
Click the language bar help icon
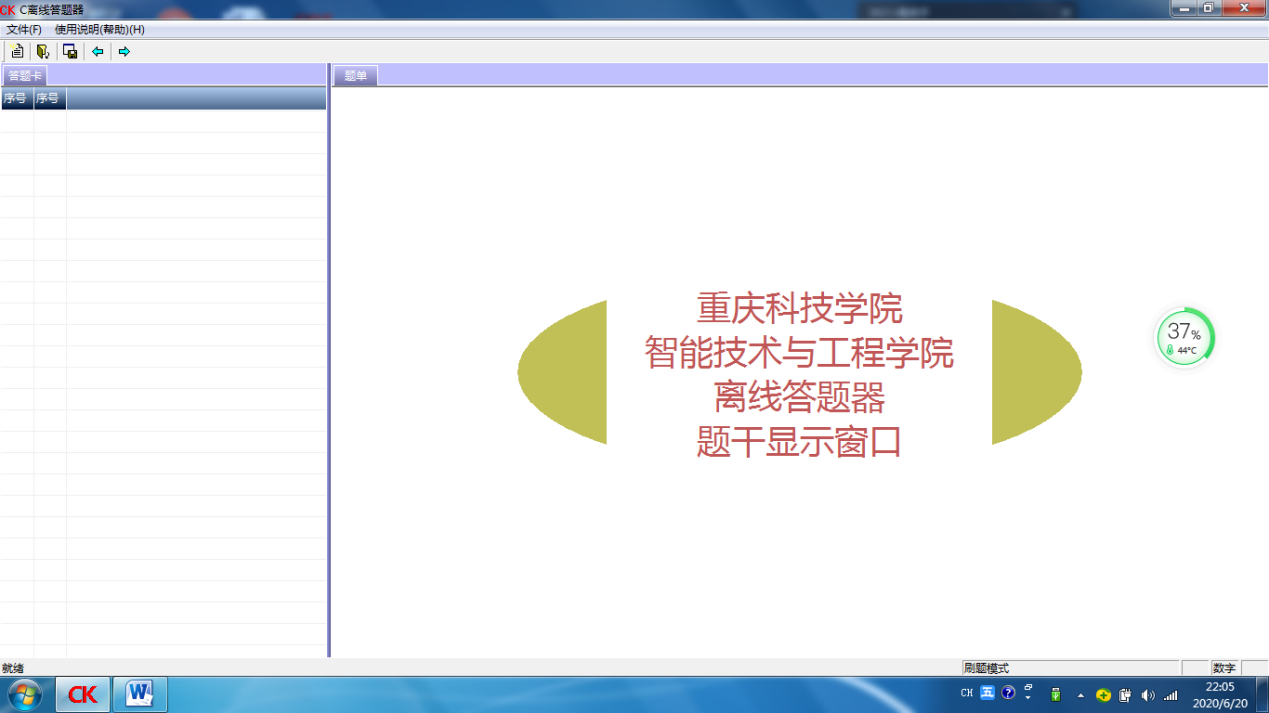(x=1008, y=692)
